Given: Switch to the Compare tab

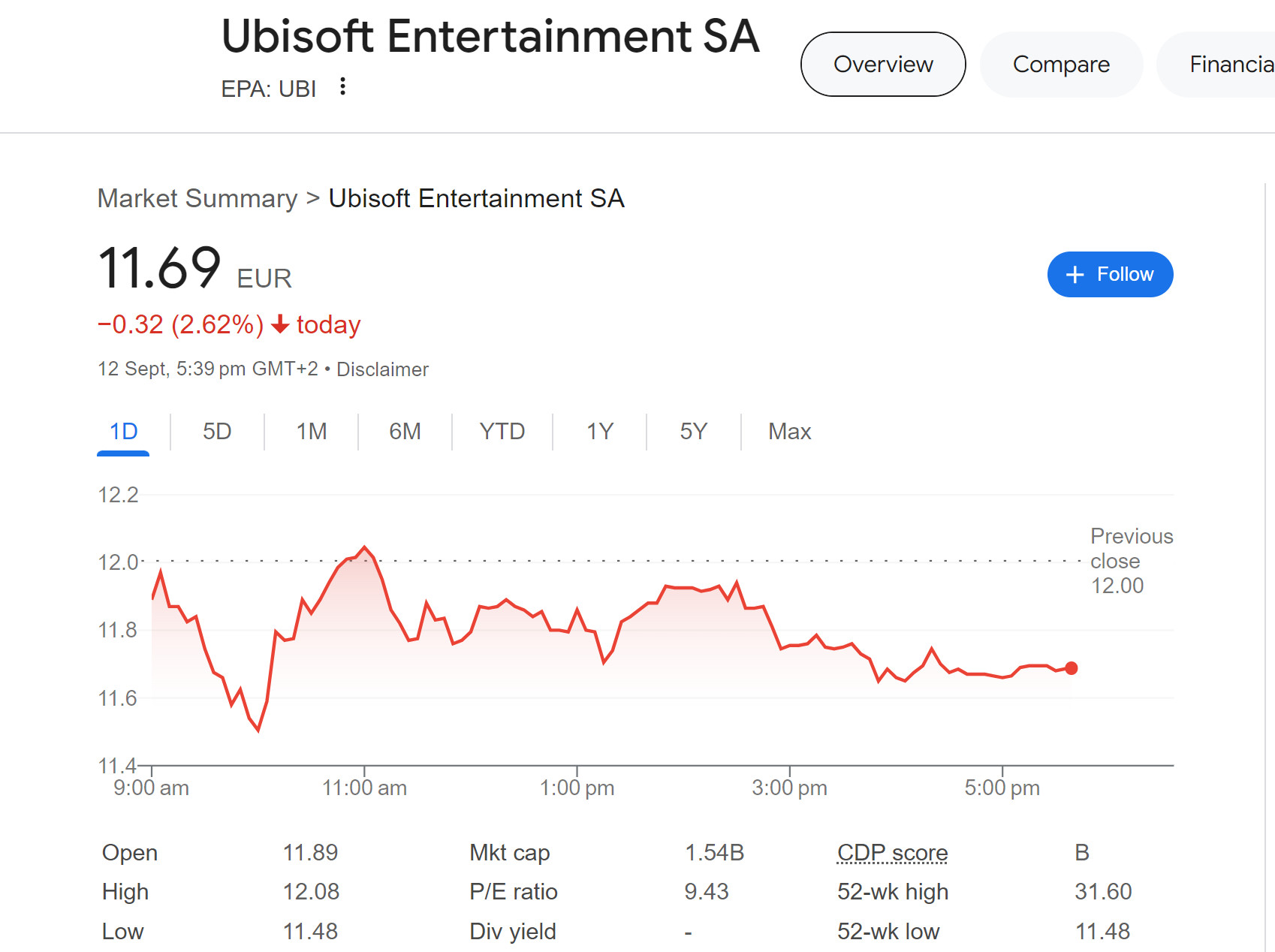Looking at the screenshot, I should pyautogui.click(x=1060, y=65).
